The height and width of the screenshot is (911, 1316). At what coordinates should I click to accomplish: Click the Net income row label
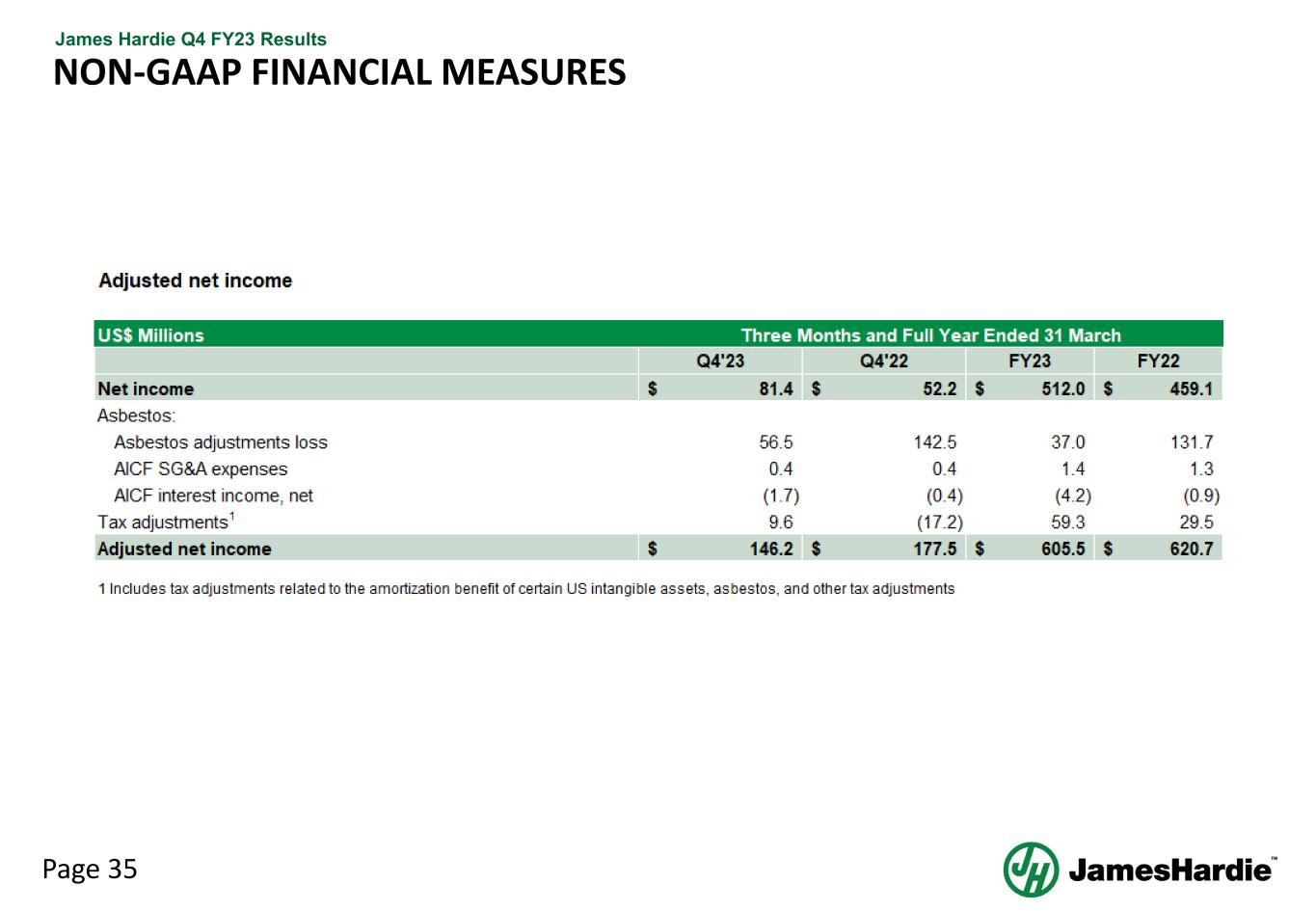(146, 389)
